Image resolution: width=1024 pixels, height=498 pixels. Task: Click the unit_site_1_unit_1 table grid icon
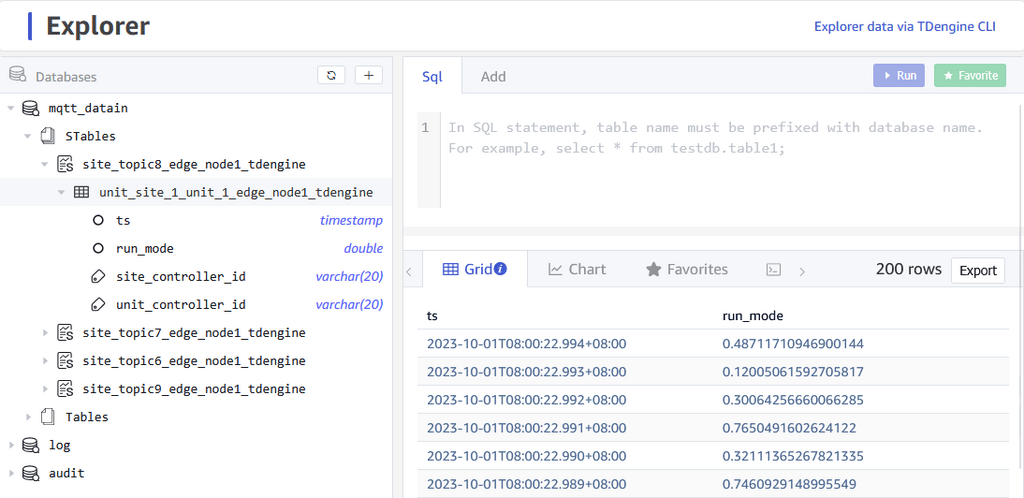(x=82, y=192)
